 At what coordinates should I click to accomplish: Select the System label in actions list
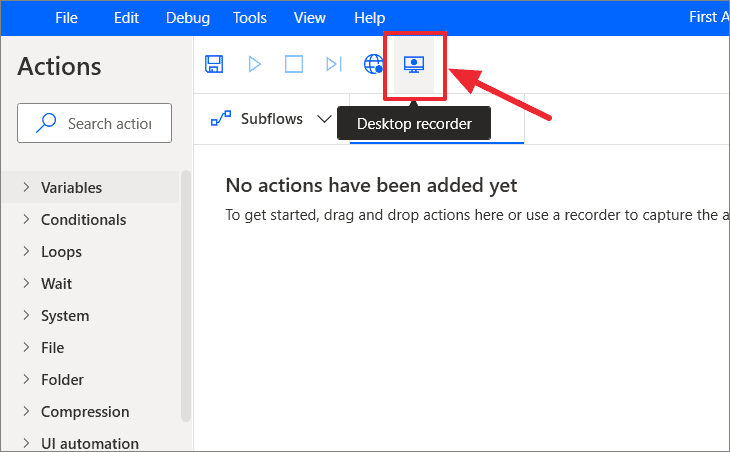coord(65,316)
